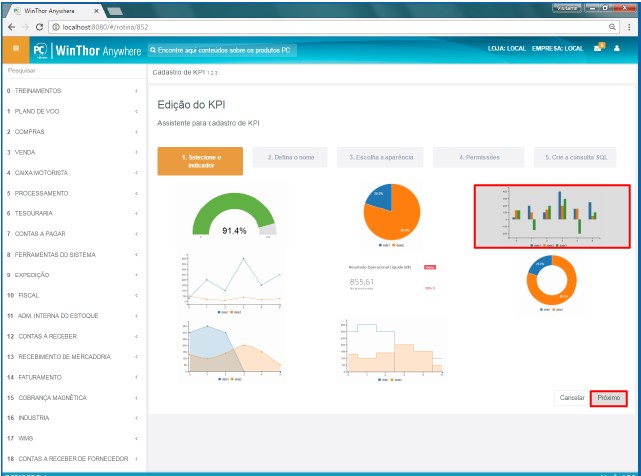The width and height of the screenshot is (641, 476).
Task: Click the WinThor Anywhere PC logo
Action: 87,50
